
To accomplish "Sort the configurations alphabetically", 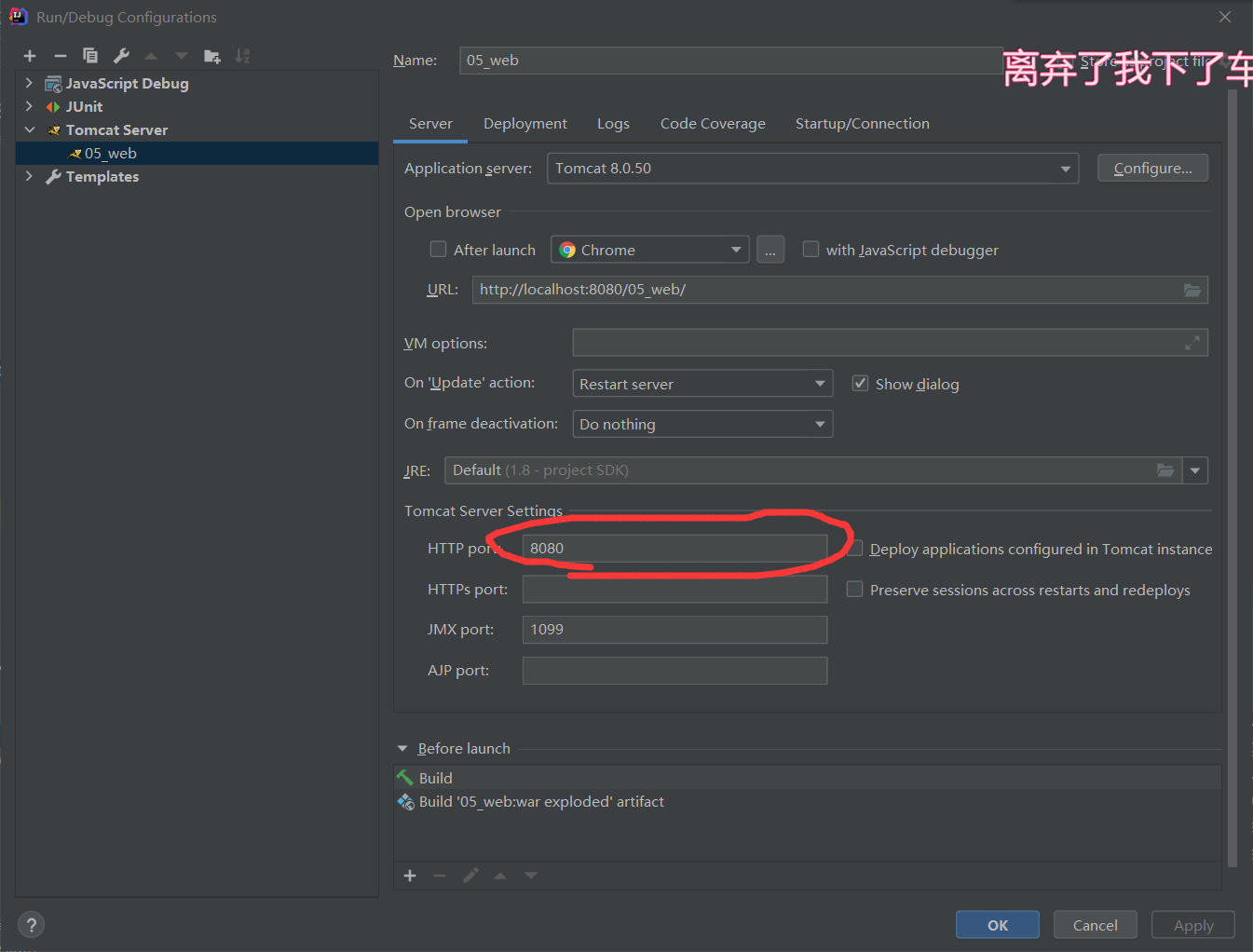I will tap(242, 56).
